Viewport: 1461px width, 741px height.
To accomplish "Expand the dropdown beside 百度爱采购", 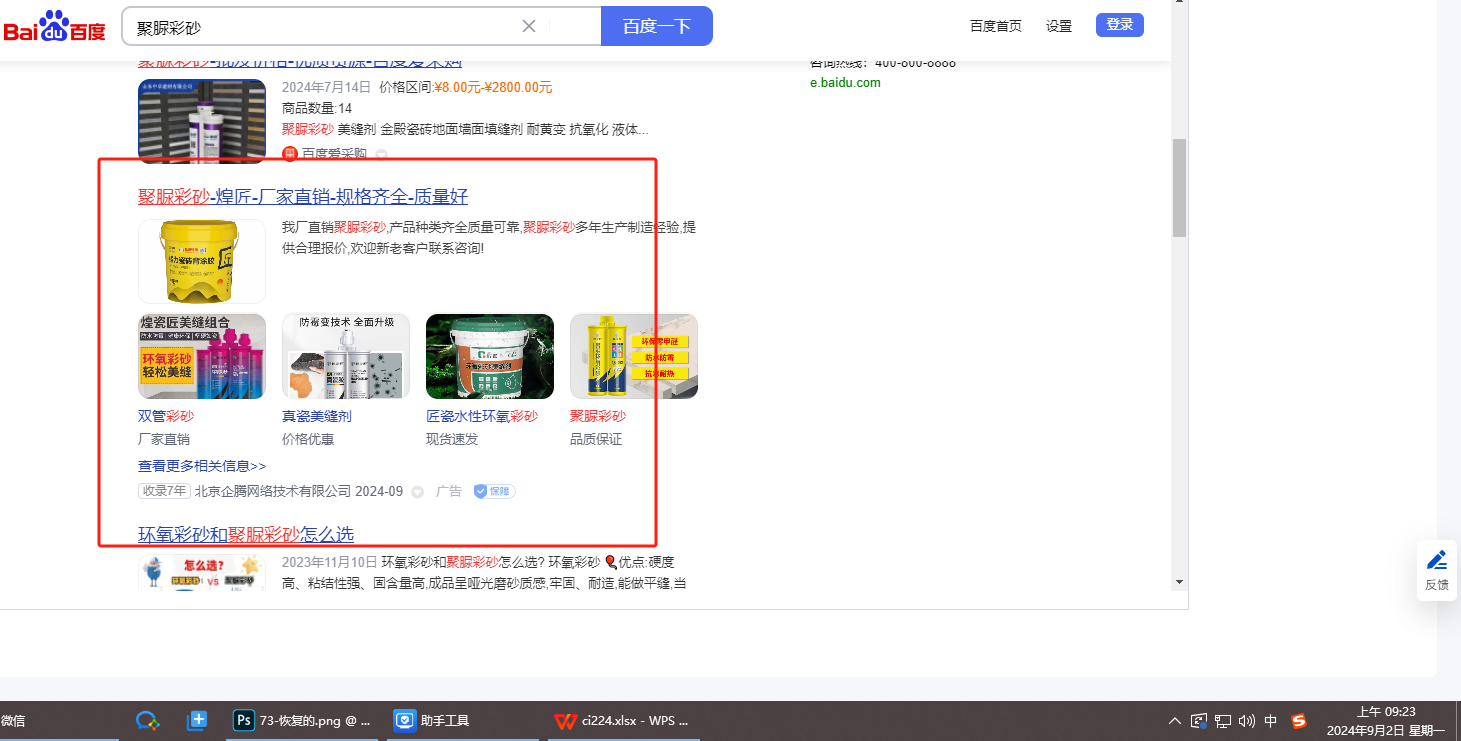I will pos(381,155).
